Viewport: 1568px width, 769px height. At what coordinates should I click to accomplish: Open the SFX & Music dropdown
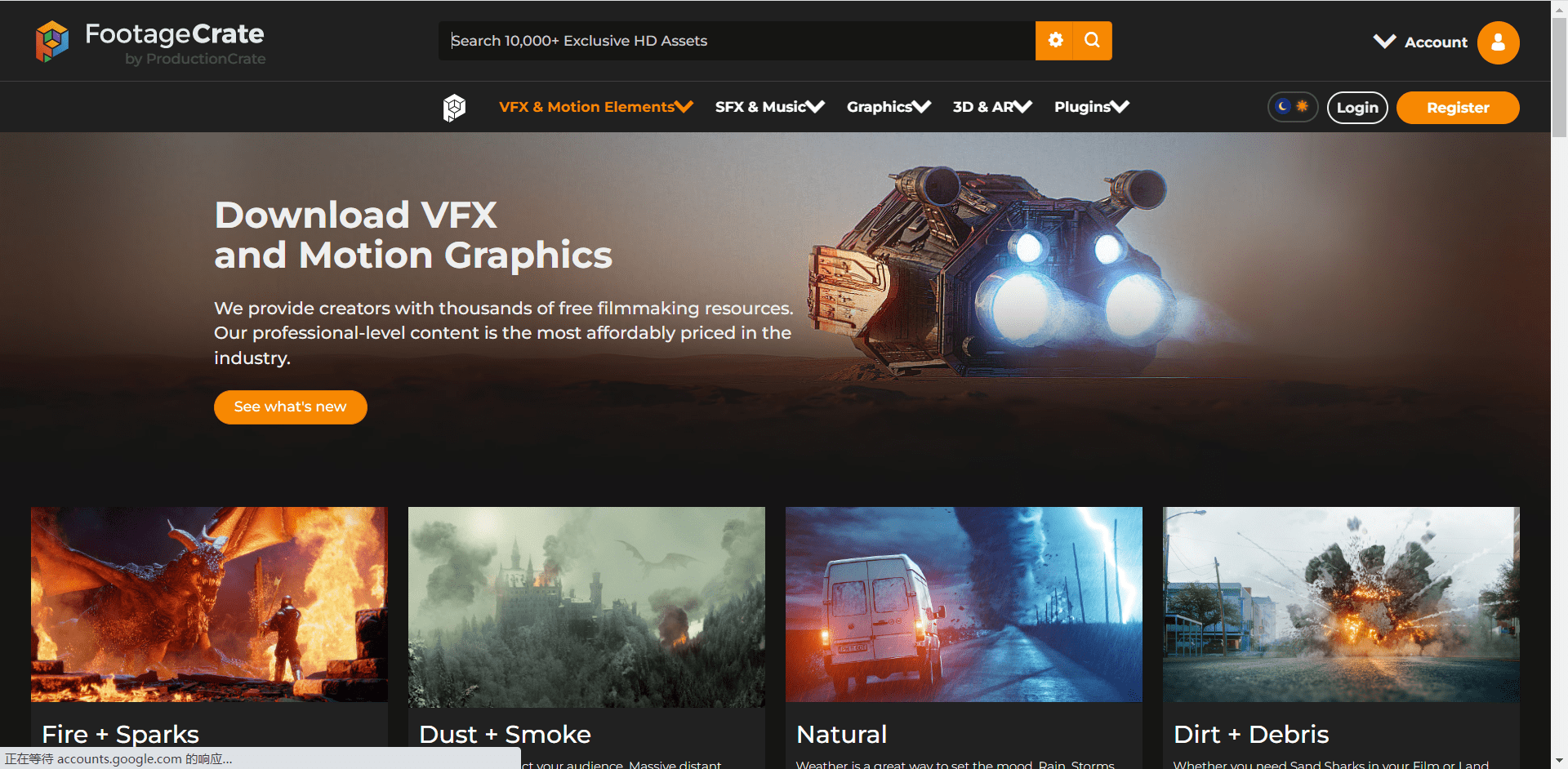770,107
